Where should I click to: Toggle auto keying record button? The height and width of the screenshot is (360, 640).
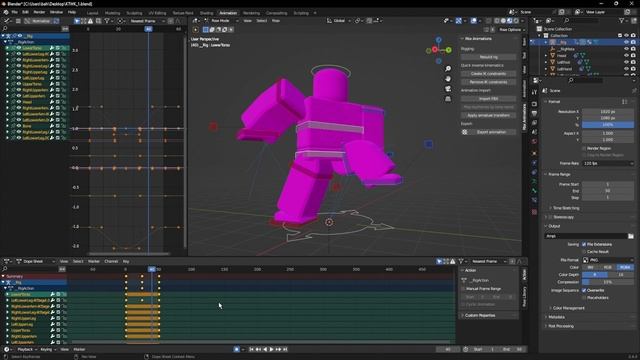236,349
